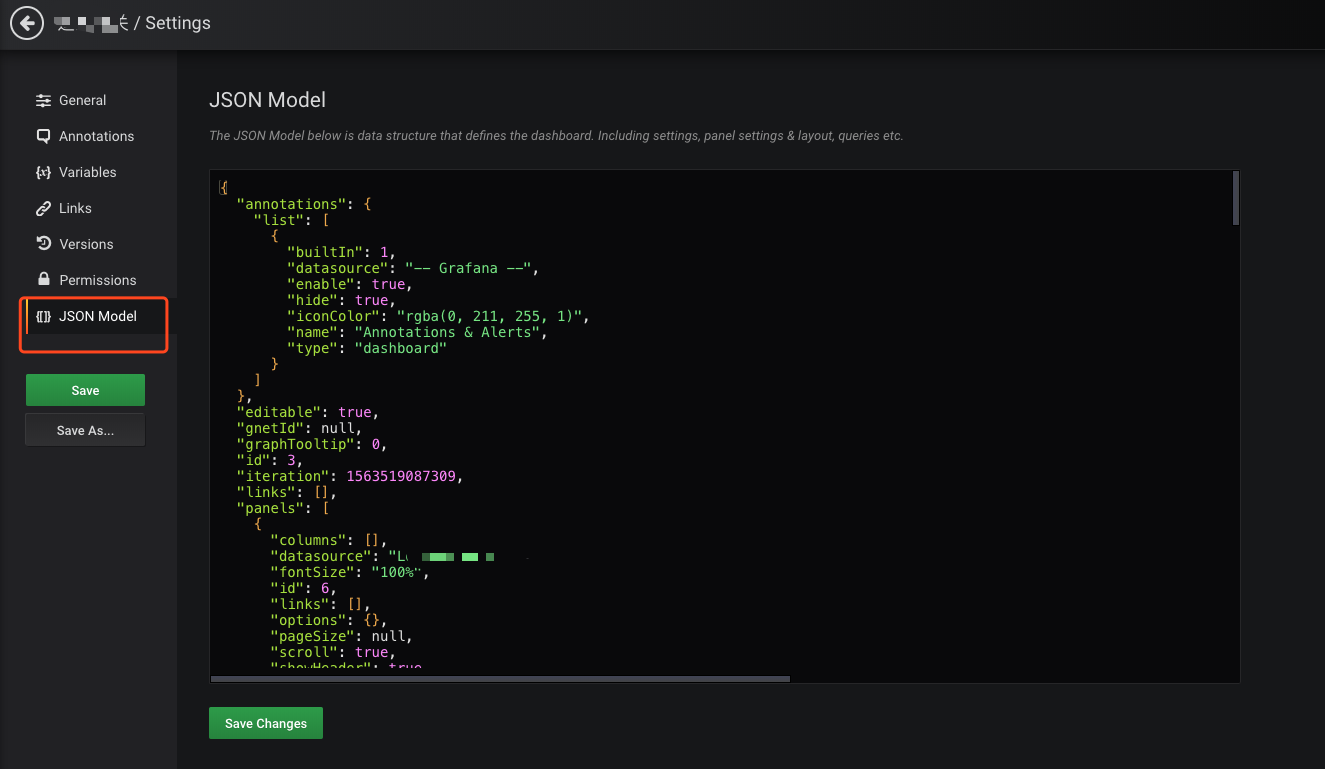Click the Permissions lock icon
Screen dimensions: 1325x769
coord(43,280)
